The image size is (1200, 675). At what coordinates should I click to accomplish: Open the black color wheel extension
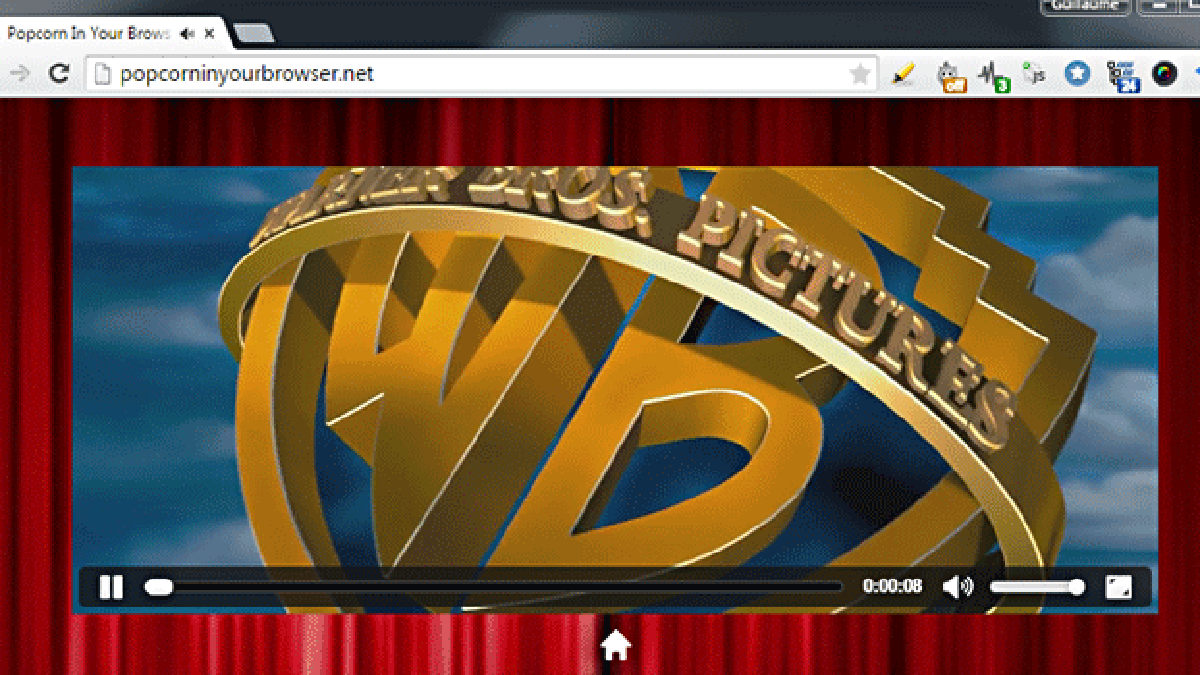1164,73
